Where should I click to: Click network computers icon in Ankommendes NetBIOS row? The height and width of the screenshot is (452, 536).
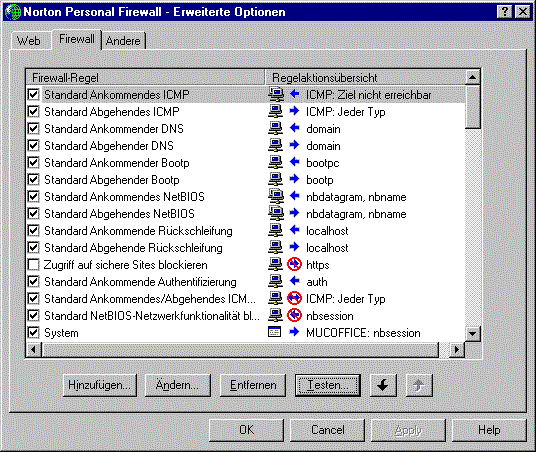click(276, 196)
